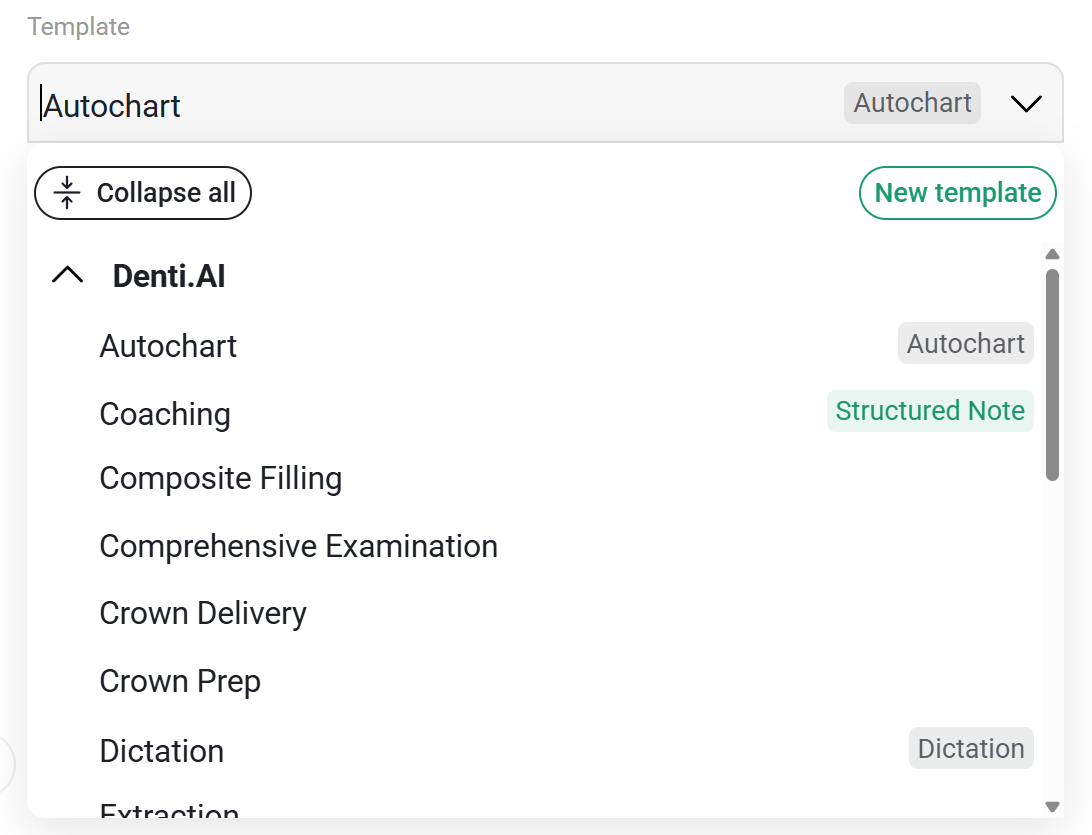Select the Dictation template
1092x835 pixels.
534,750
